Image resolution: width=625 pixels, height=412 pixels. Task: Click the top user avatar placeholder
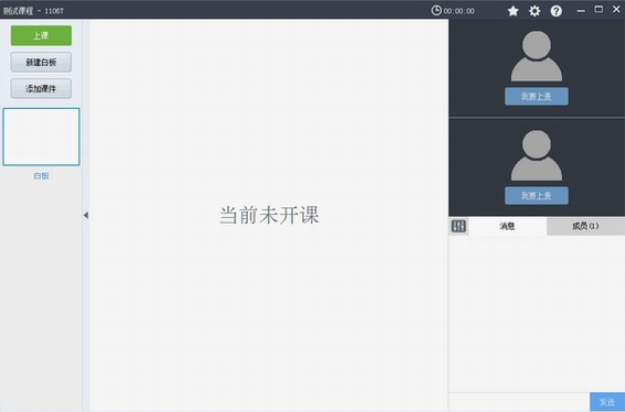coord(536,56)
